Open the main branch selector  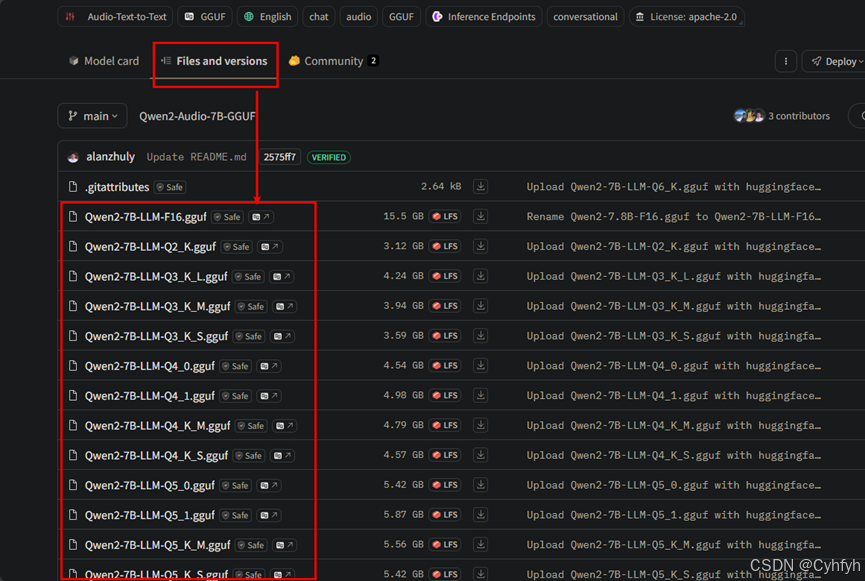click(92, 116)
